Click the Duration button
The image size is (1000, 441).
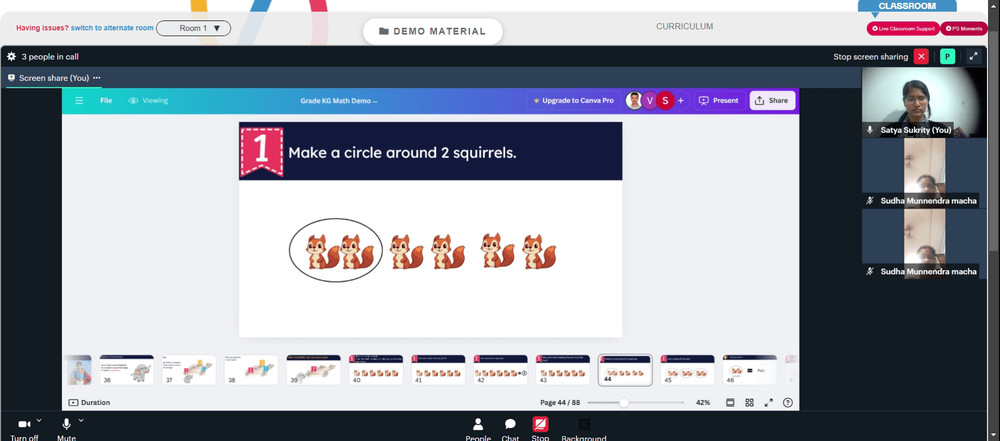[89, 403]
